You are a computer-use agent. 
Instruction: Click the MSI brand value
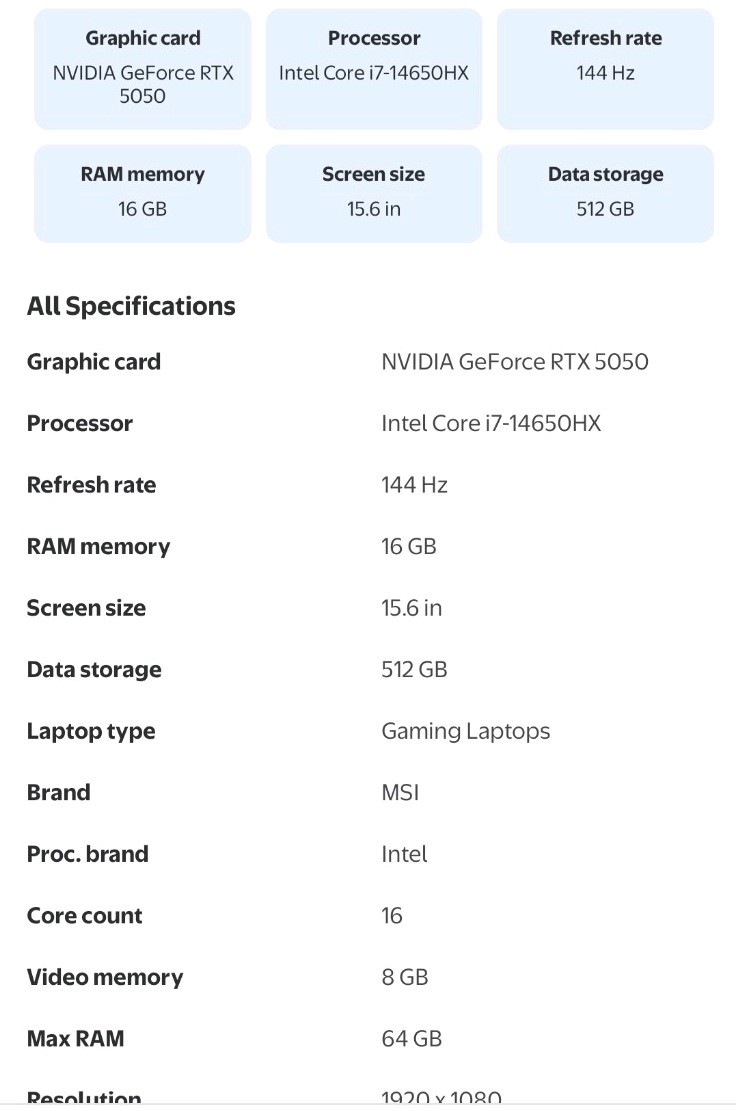click(x=400, y=792)
